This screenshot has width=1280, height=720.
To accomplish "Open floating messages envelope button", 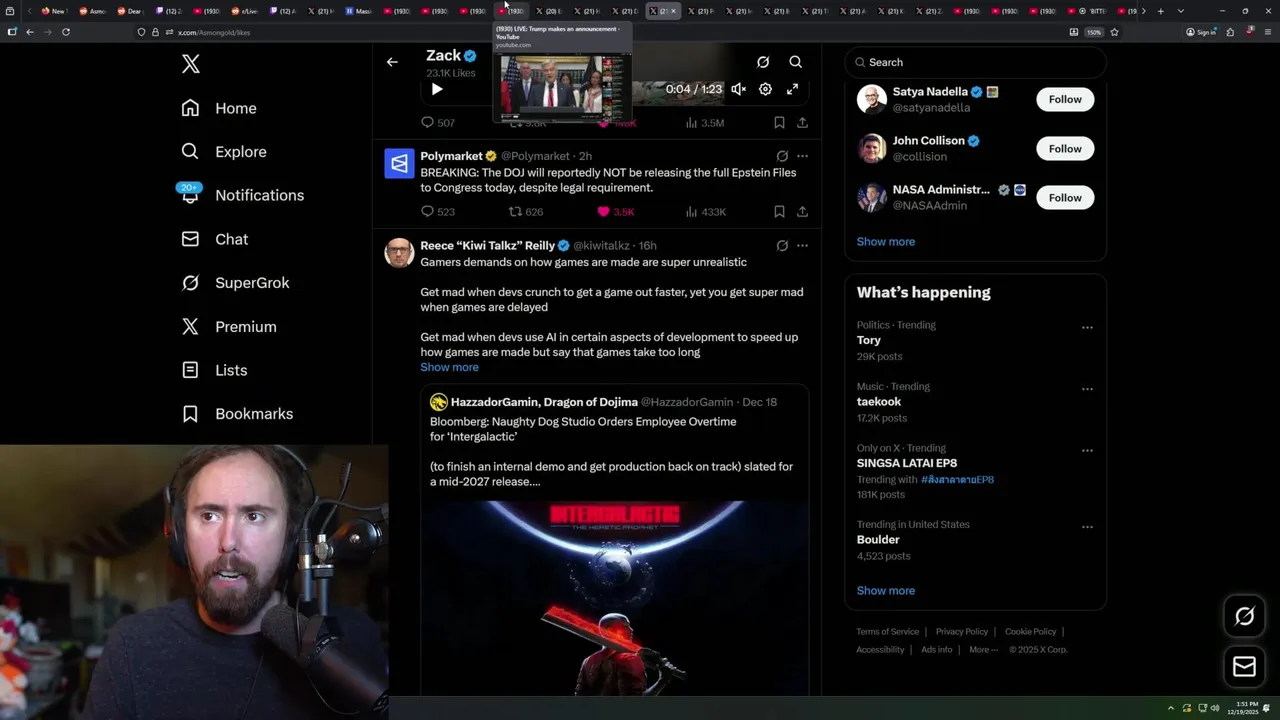I will pos(1244,666).
